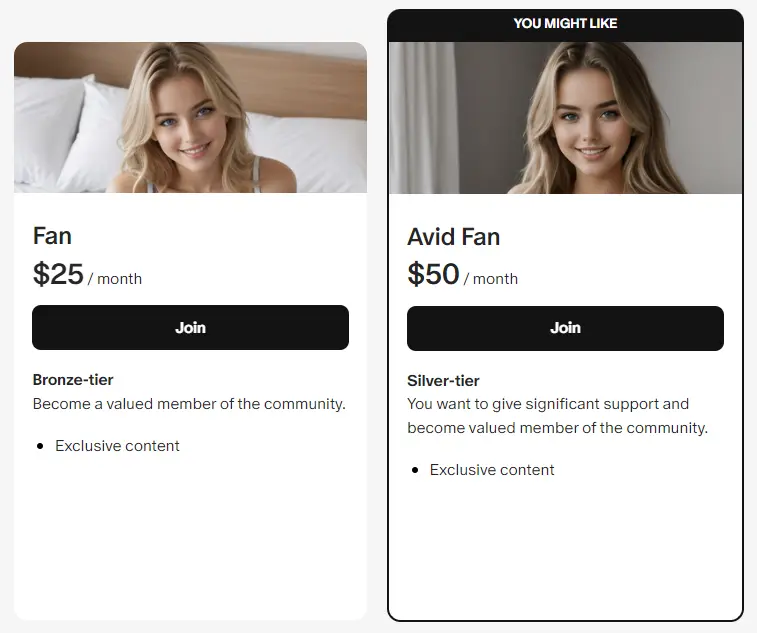This screenshot has width=757, height=633.
Task: Click the bullet point in the Fan card
Action: pyautogui.click(x=40, y=446)
